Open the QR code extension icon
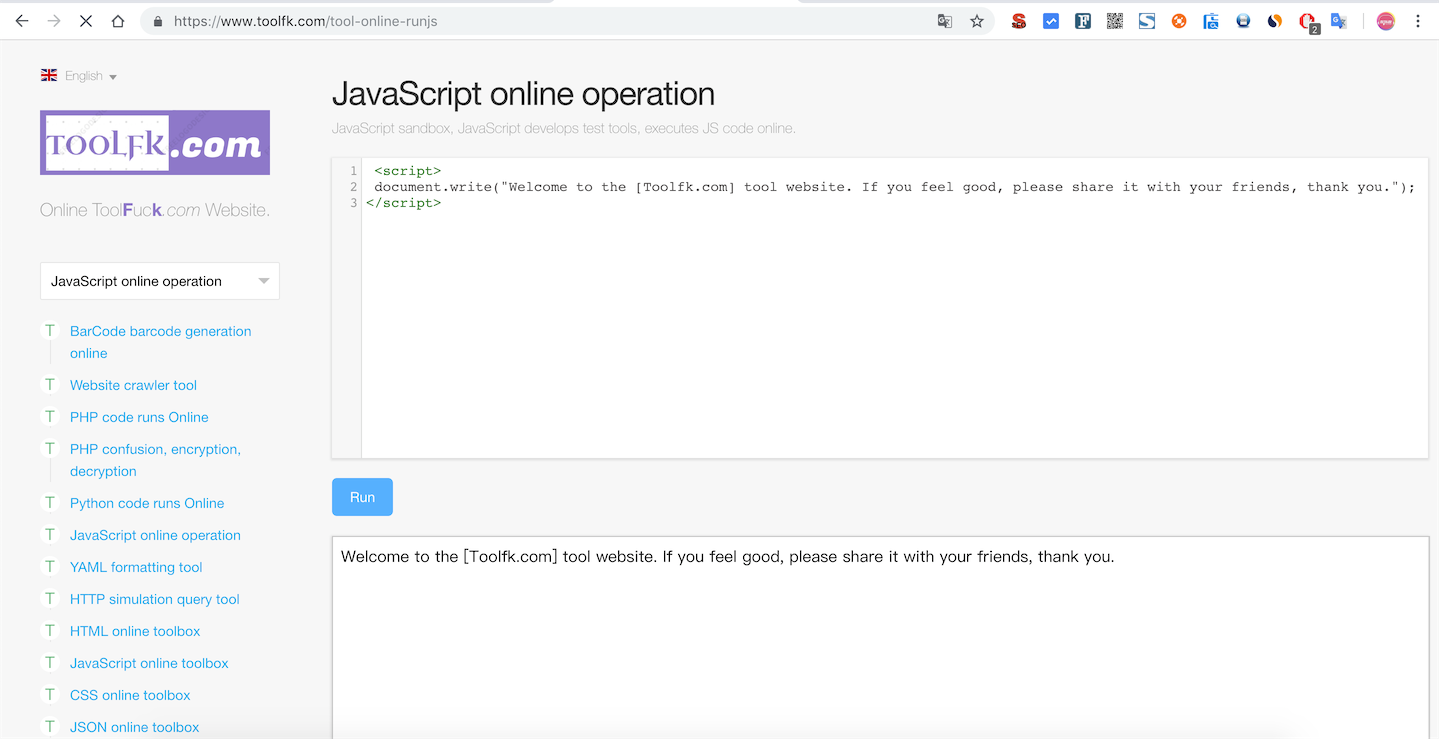This screenshot has height=739, width=1439. pos(1115,21)
